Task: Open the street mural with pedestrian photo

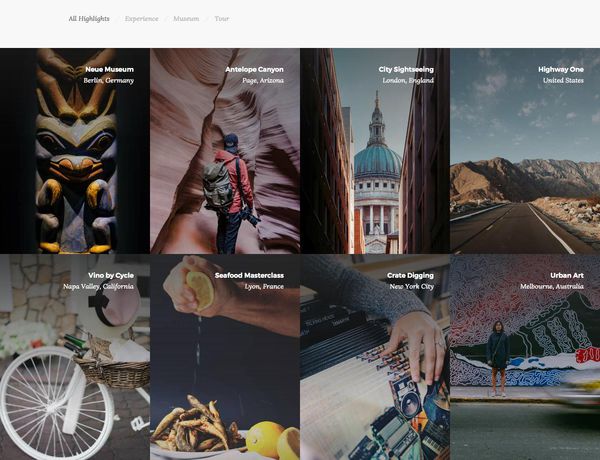Action: (x=525, y=380)
